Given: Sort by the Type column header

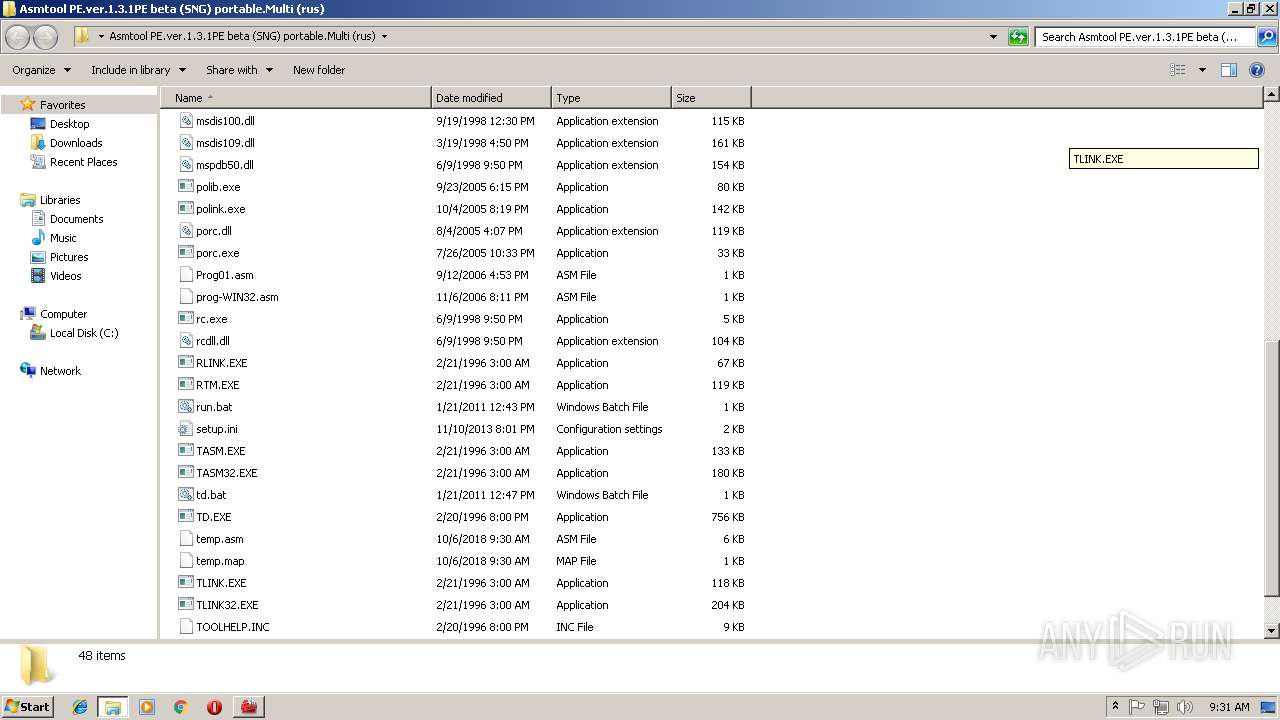Looking at the screenshot, I should click(611, 98).
